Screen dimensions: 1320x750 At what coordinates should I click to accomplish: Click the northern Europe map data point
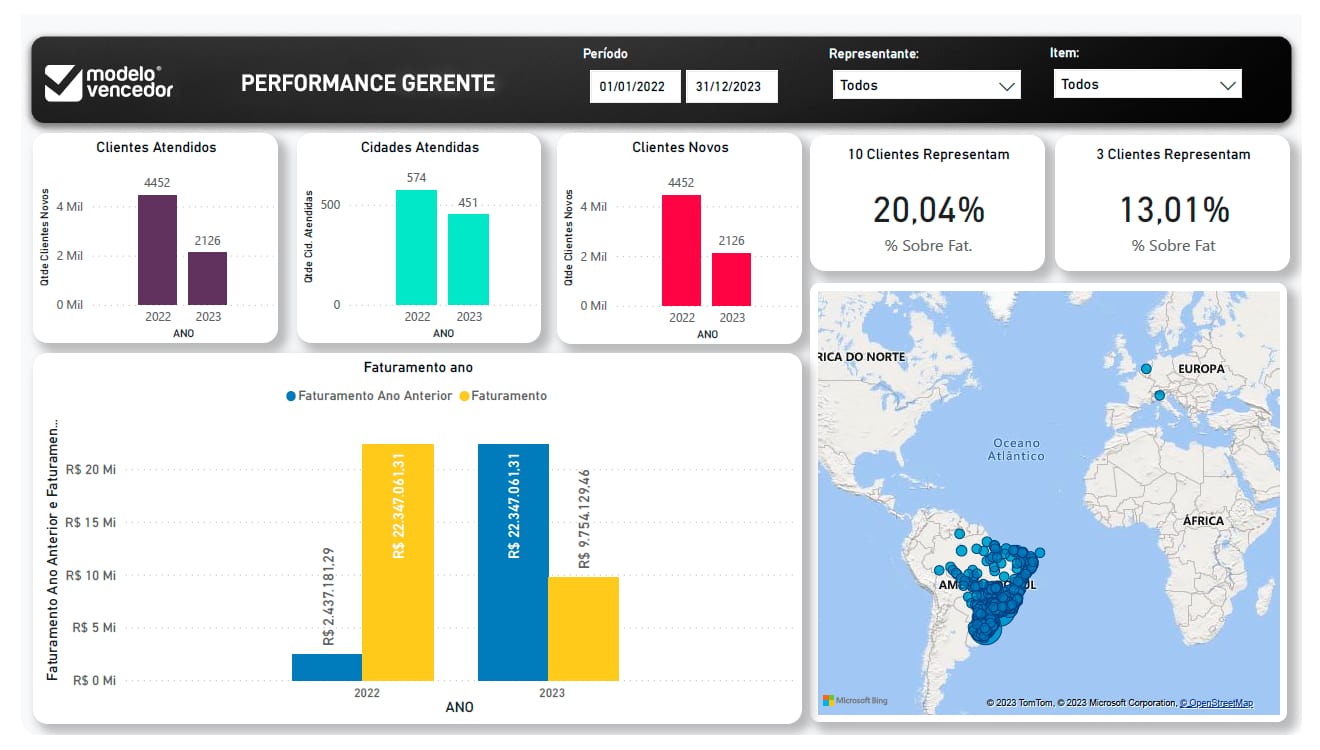pos(1145,369)
